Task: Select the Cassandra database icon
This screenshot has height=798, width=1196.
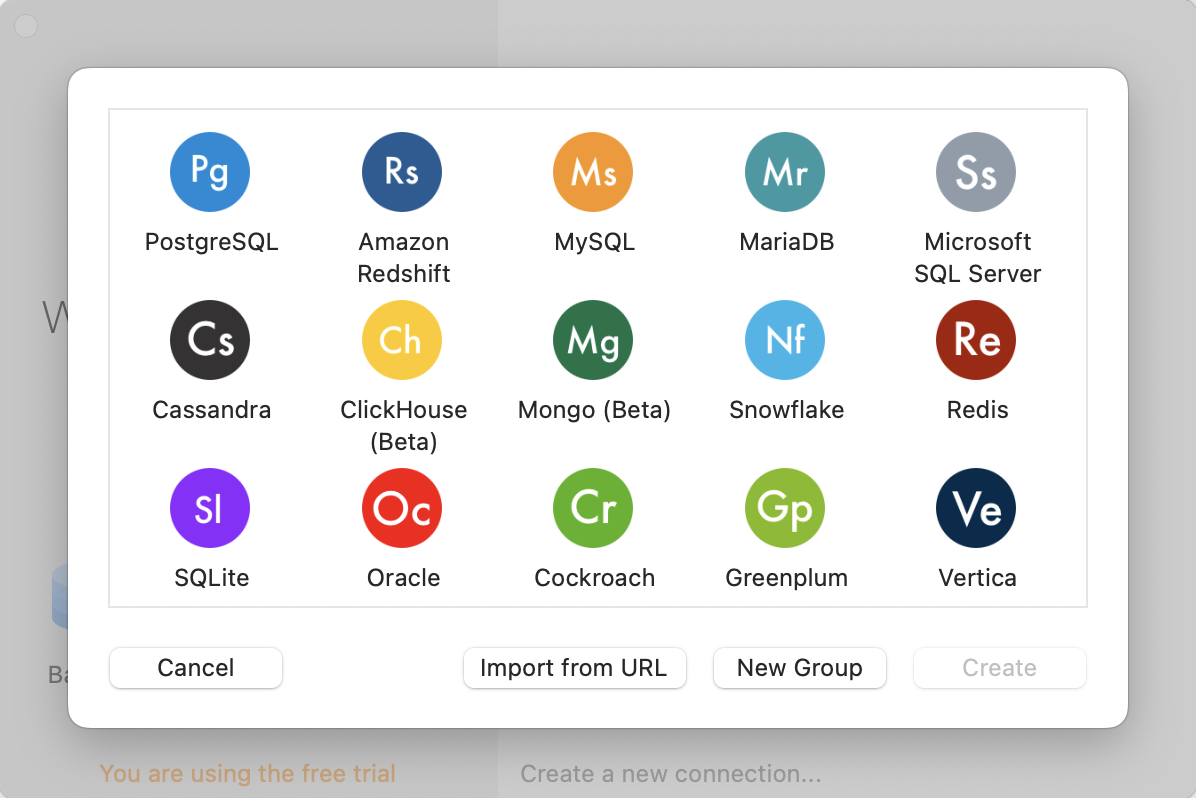Action: pyautogui.click(x=210, y=340)
